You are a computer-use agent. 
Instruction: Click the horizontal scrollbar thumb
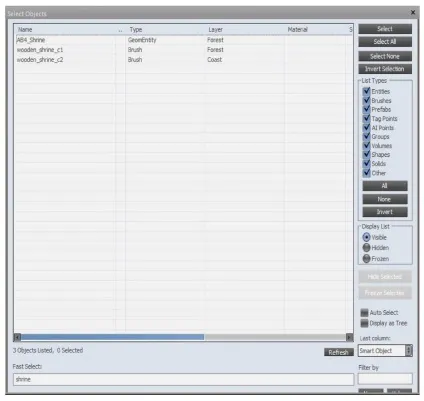pos(113,337)
